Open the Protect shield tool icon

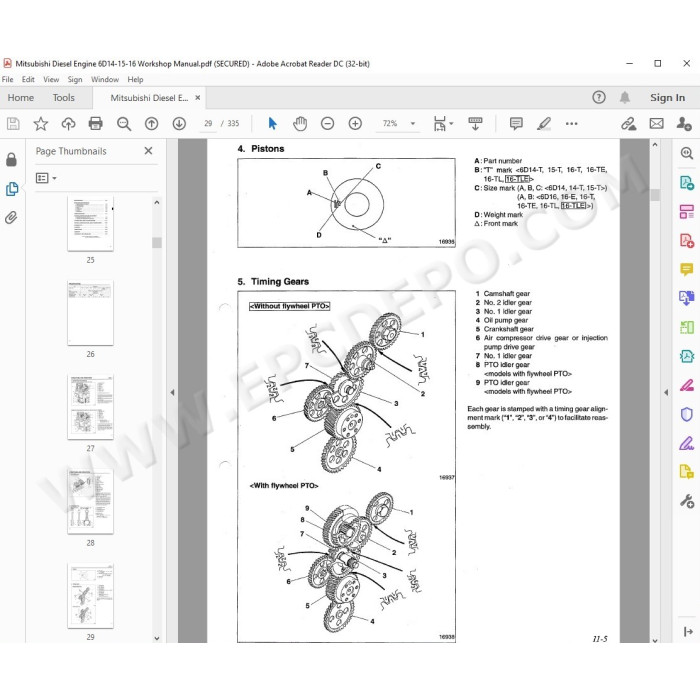point(687,414)
